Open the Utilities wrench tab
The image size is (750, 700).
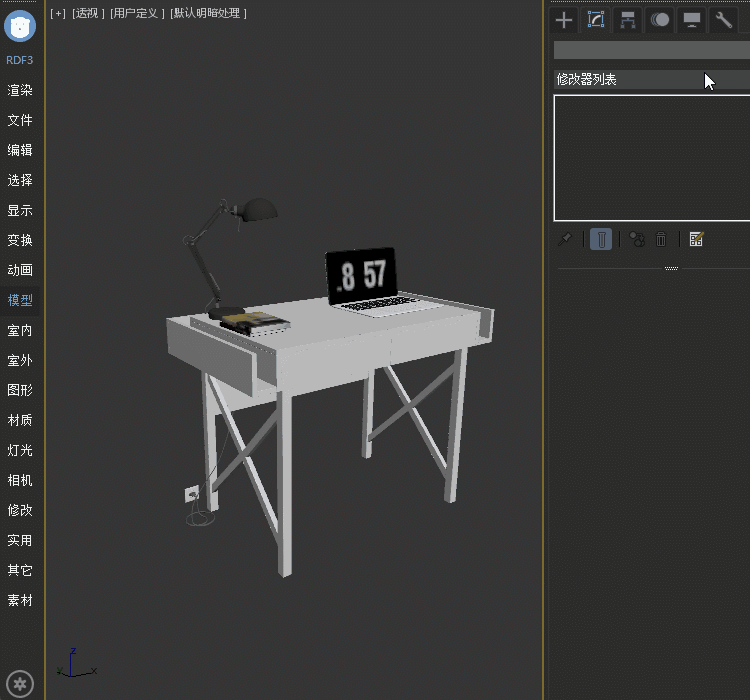[x=723, y=20]
